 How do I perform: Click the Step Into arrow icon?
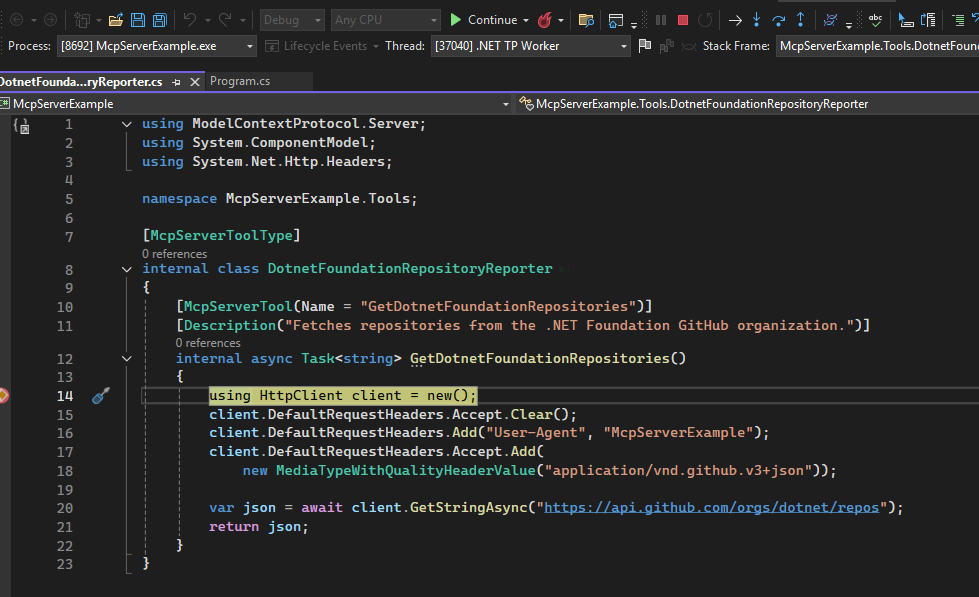coord(756,20)
